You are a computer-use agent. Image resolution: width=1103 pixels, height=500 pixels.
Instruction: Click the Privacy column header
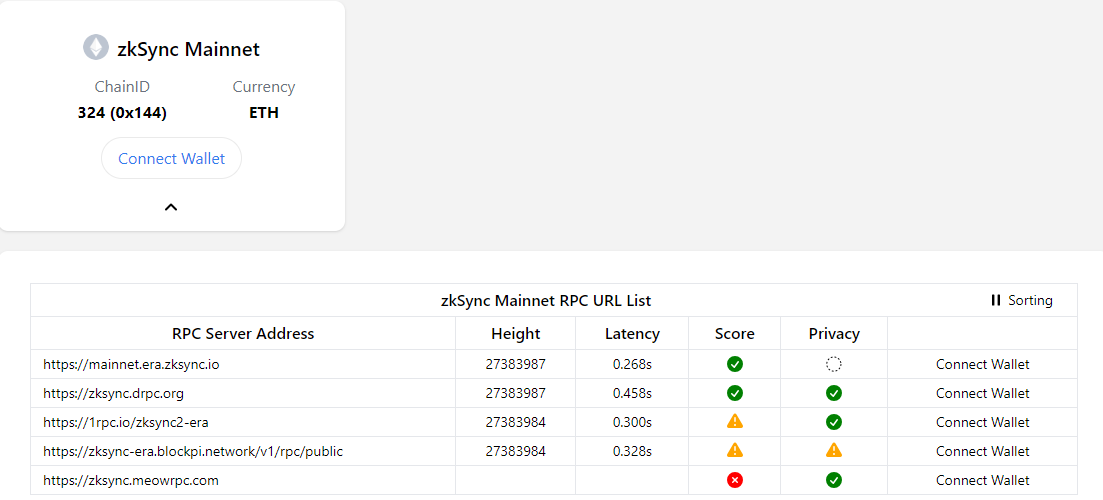(x=834, y=333)
